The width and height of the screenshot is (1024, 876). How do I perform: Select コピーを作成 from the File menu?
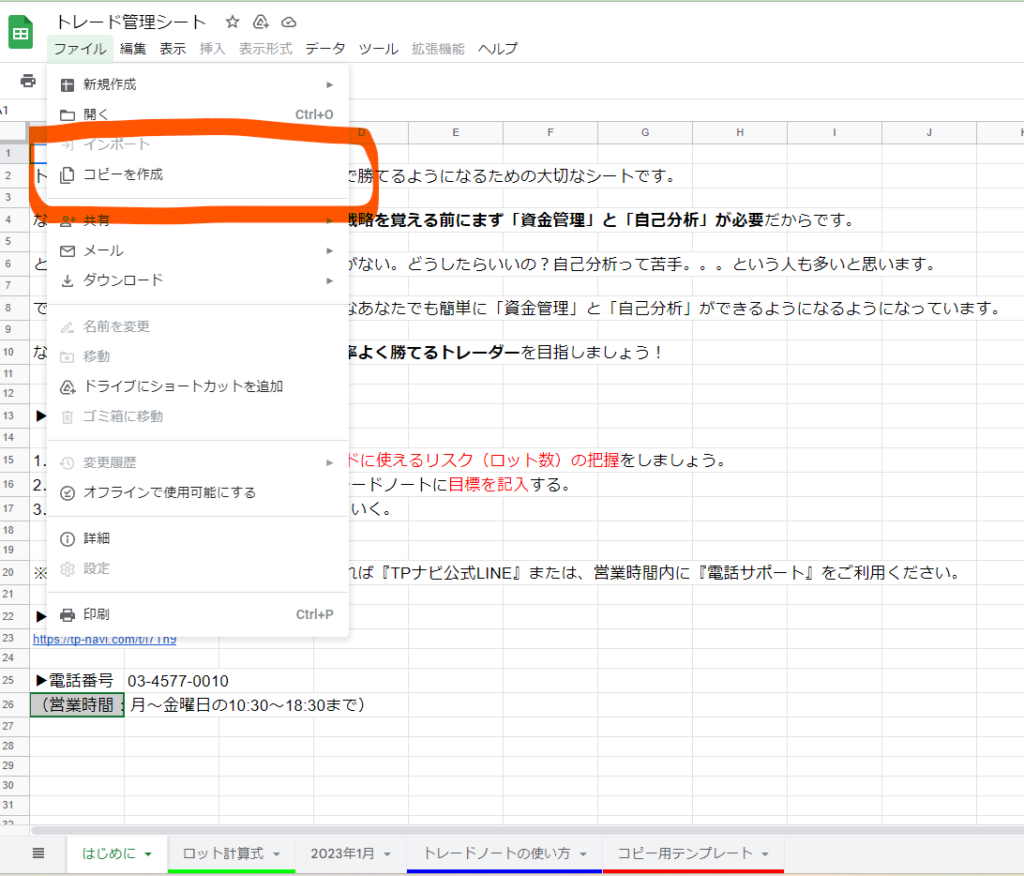pyautogui.click(x=122, y=175)
